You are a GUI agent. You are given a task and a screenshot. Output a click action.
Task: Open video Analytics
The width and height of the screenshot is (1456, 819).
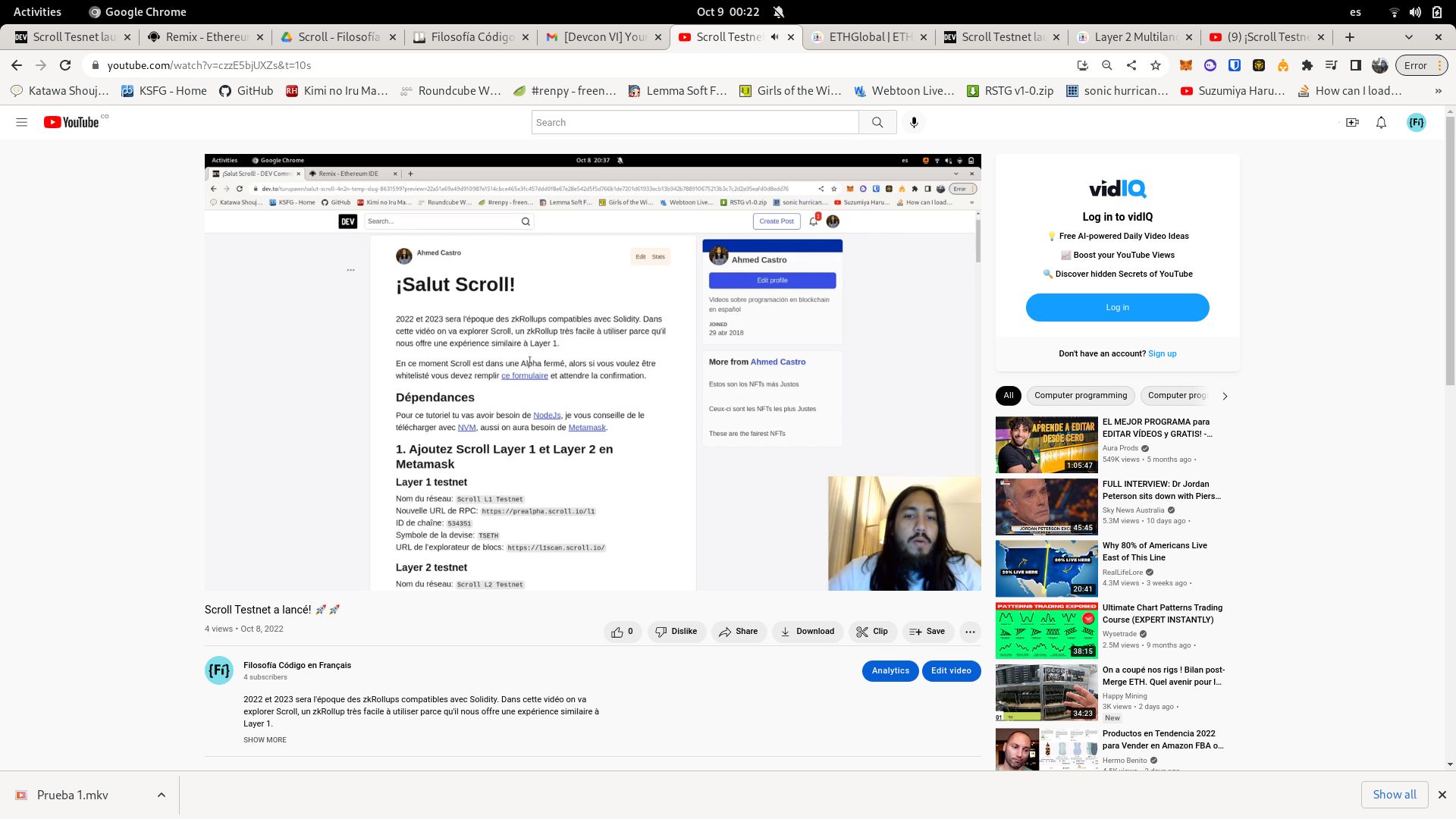[890, 670]
